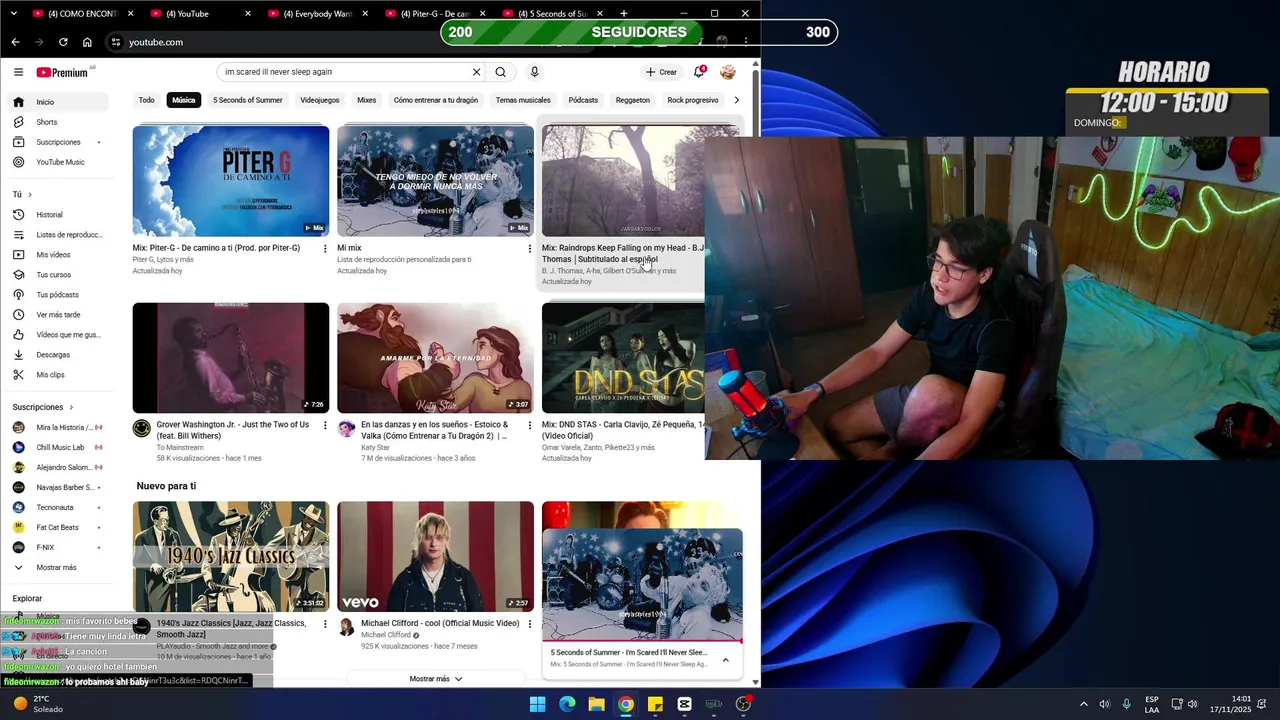This screenshot has width=1280, height=720.
Task: Select the Reggaeton filter chip
Action: tap(633, 100)
